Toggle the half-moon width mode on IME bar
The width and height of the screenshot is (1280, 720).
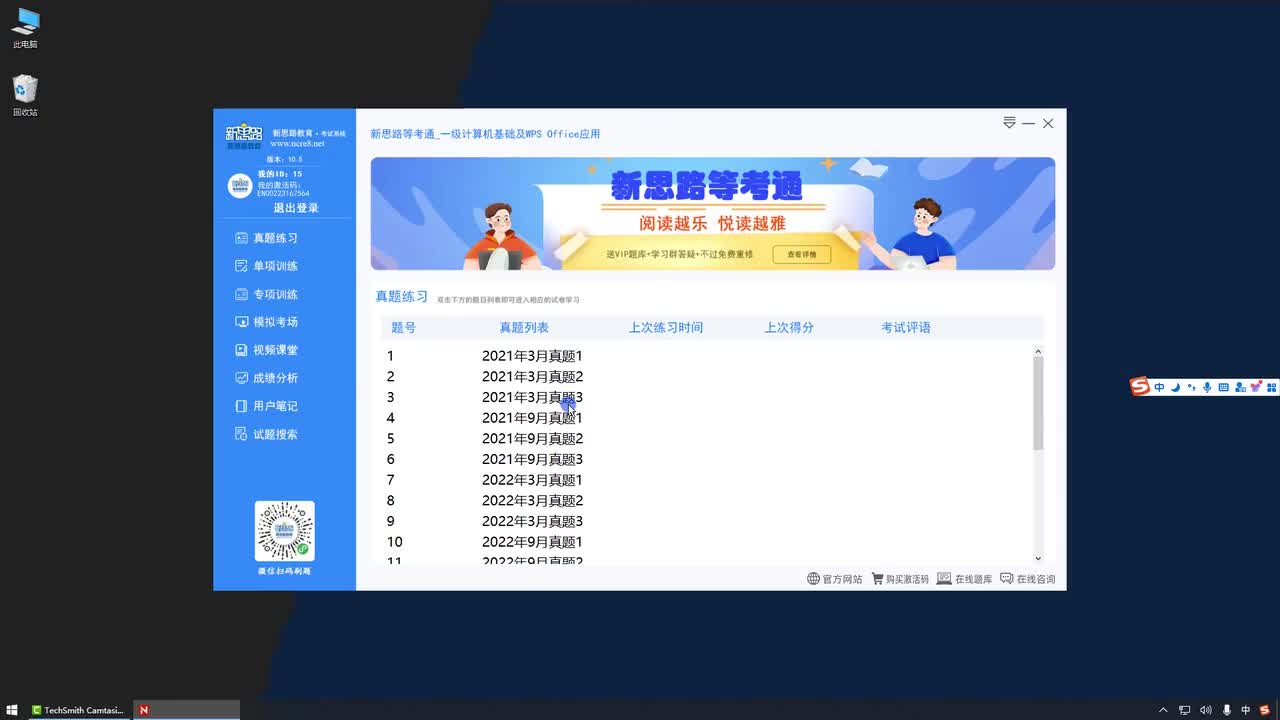tap(1176, 387)
